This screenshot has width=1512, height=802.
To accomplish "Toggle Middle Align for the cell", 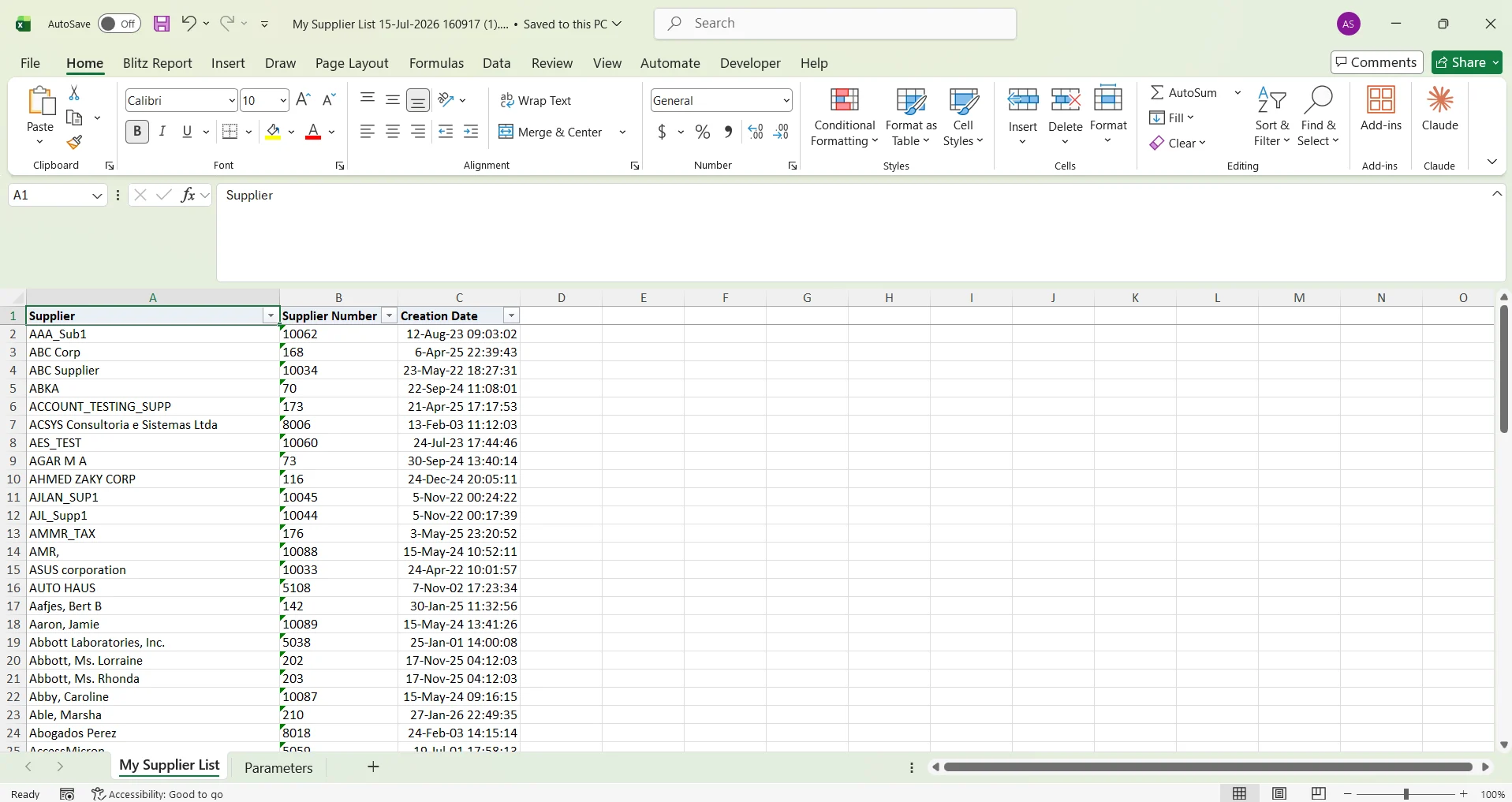I will 393,99.
